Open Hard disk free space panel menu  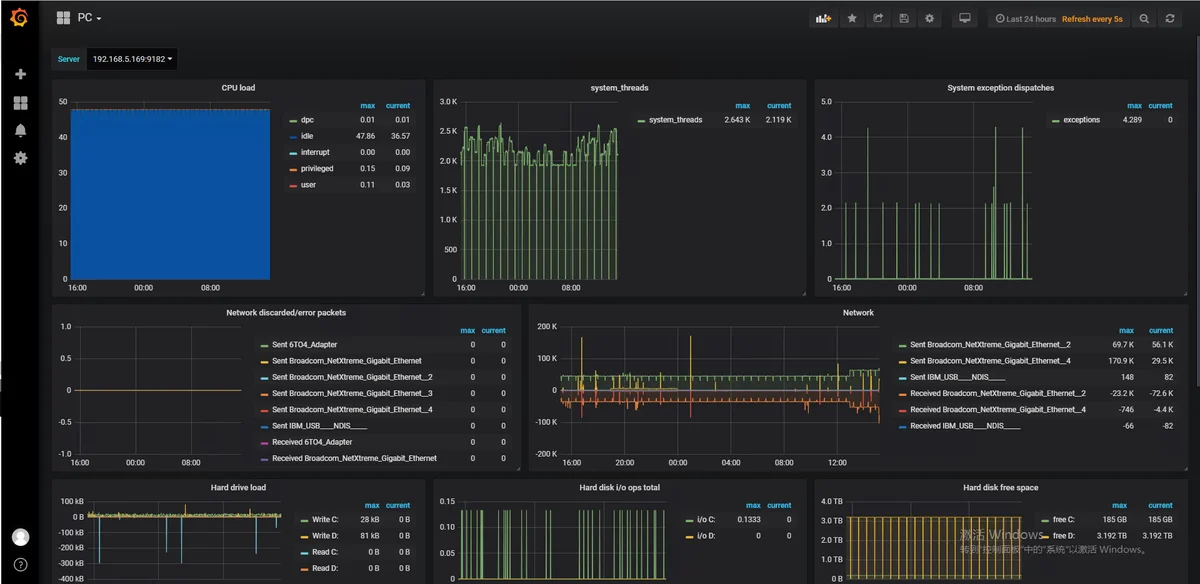click(x=1000, y=488)
